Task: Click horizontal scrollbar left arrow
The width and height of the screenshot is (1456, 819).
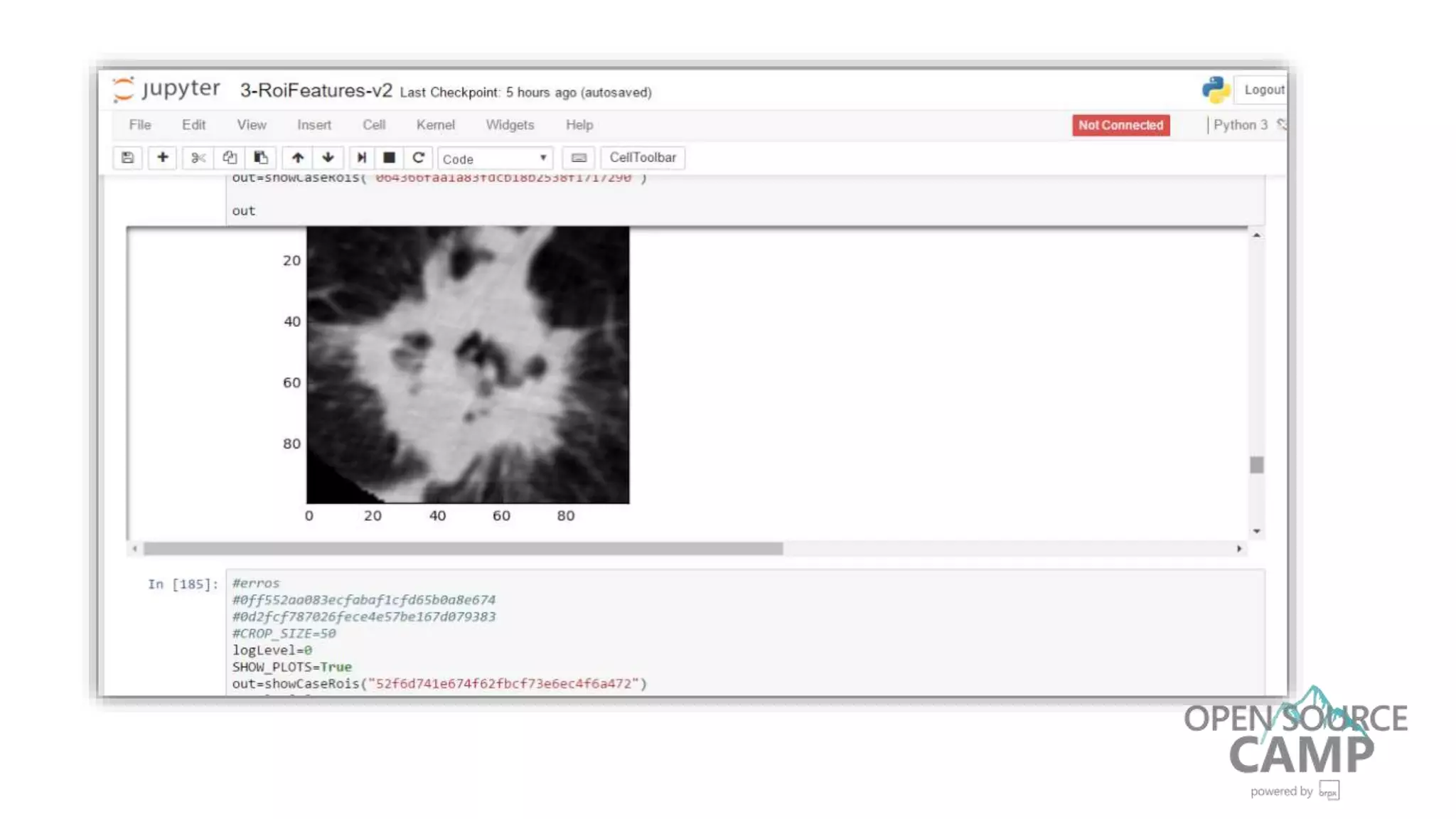Action: [x=135, y=549]
